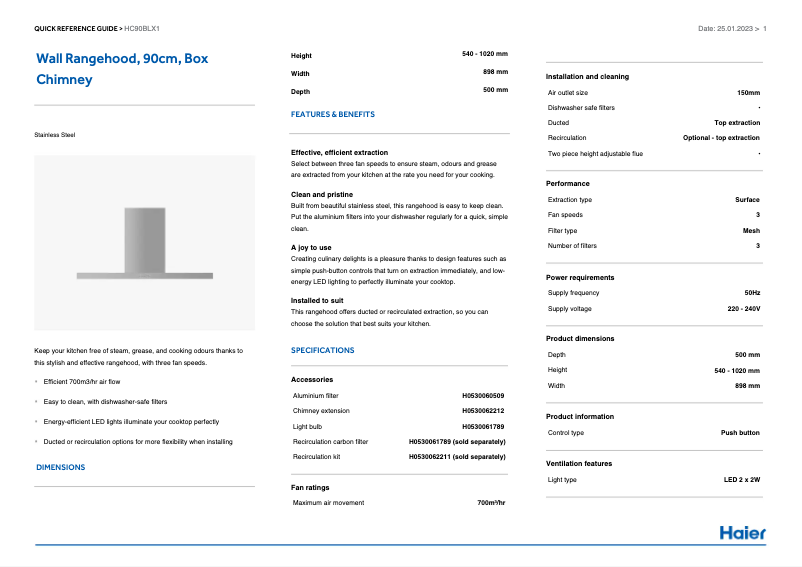The width and height of the screenshot is (802, 567).
Task: Click Ducted value 'Top extraction'
Action: click(x=737, y=123)
